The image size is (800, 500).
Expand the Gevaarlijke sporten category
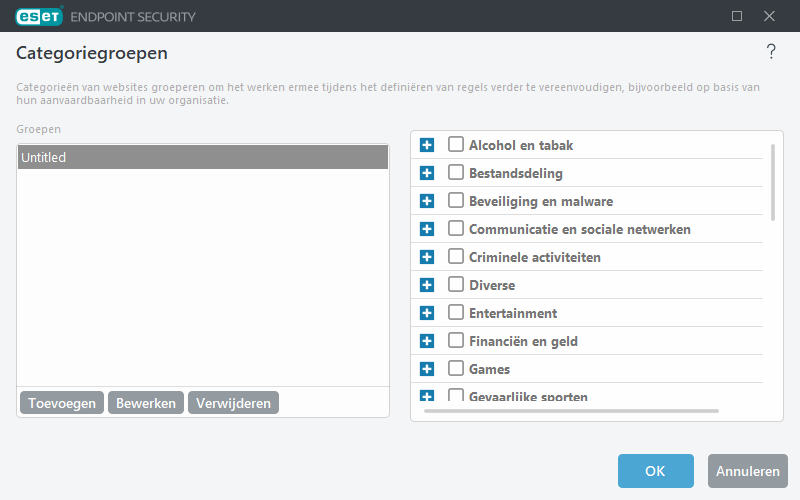[427, 395]
